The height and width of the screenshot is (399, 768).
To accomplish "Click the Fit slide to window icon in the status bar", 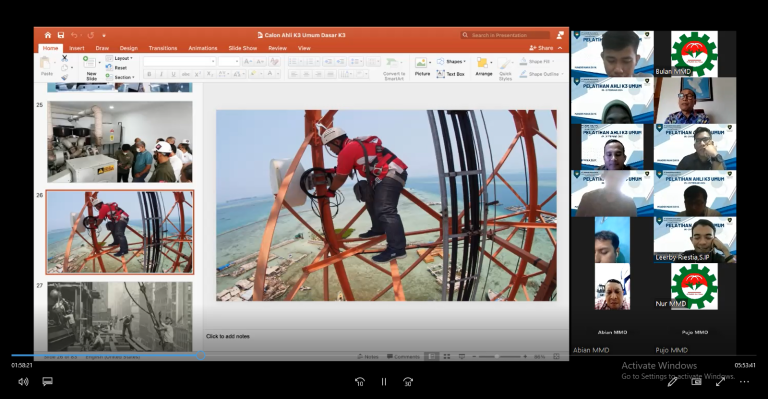I will [556, 357].
